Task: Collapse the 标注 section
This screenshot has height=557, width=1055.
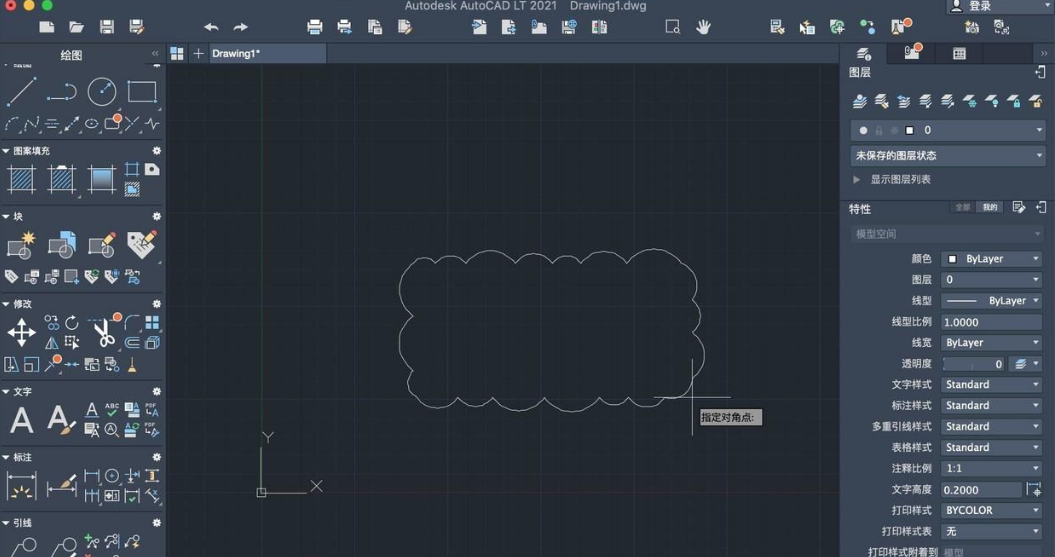Action: tap(5, 457)
